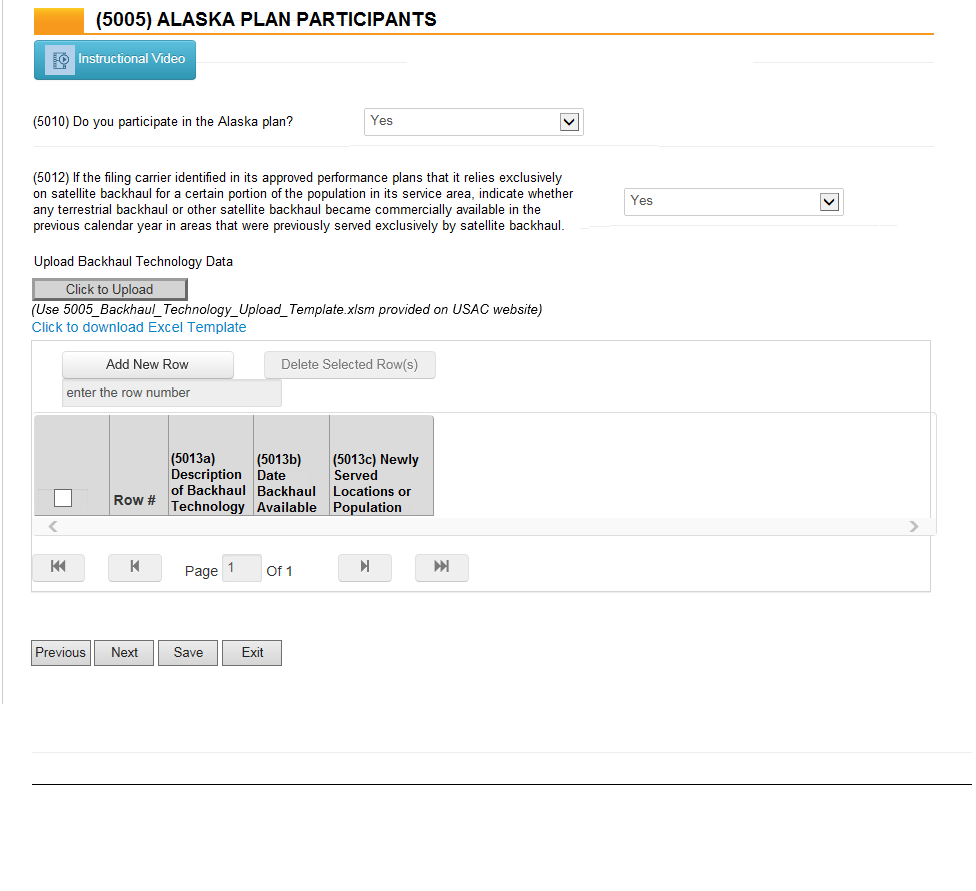The width and height of the screenshot is (976, 891).
Task: Check the select-all checkbox in table header
Action: (x=63, y=498)
